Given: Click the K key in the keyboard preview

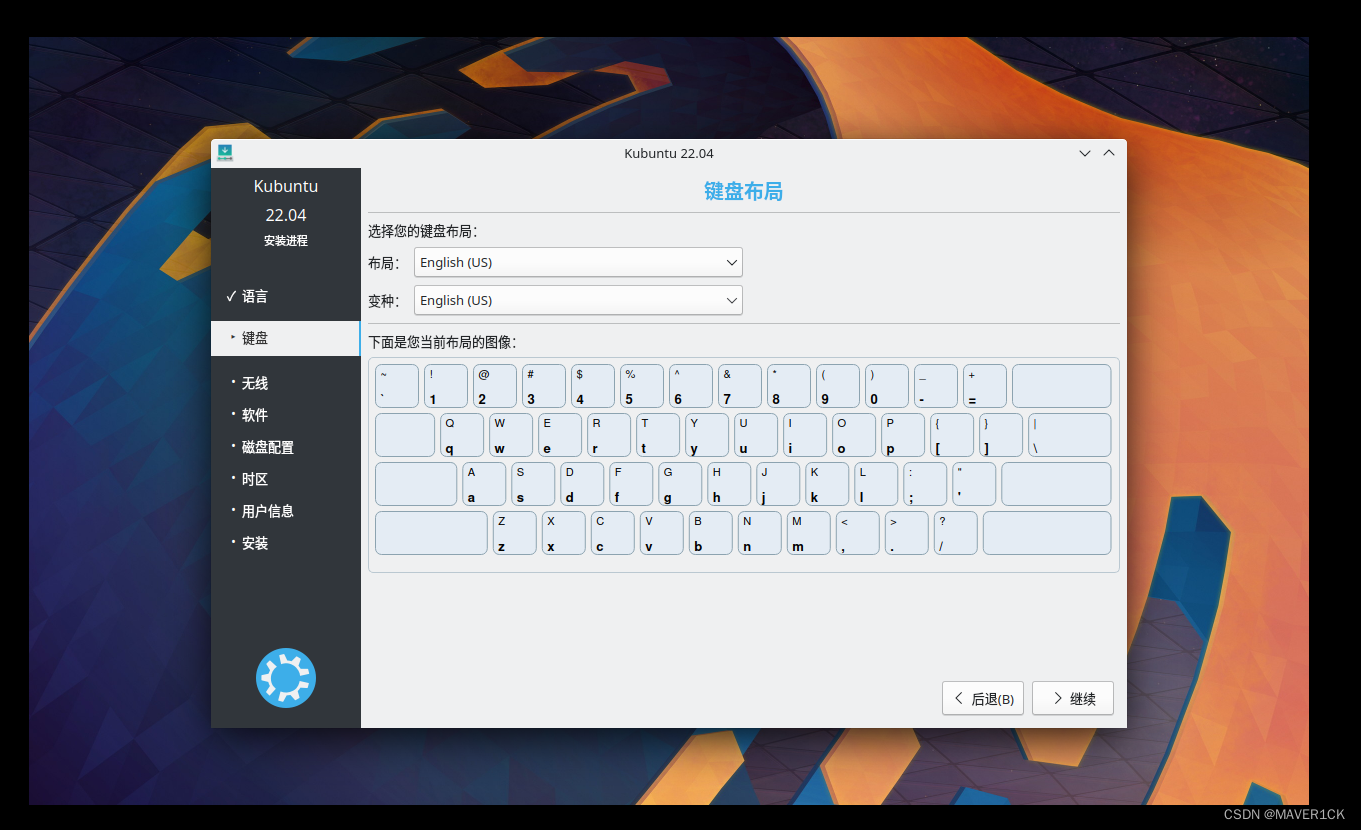Looking at the screenshot, I should click(x=827, y=484).
